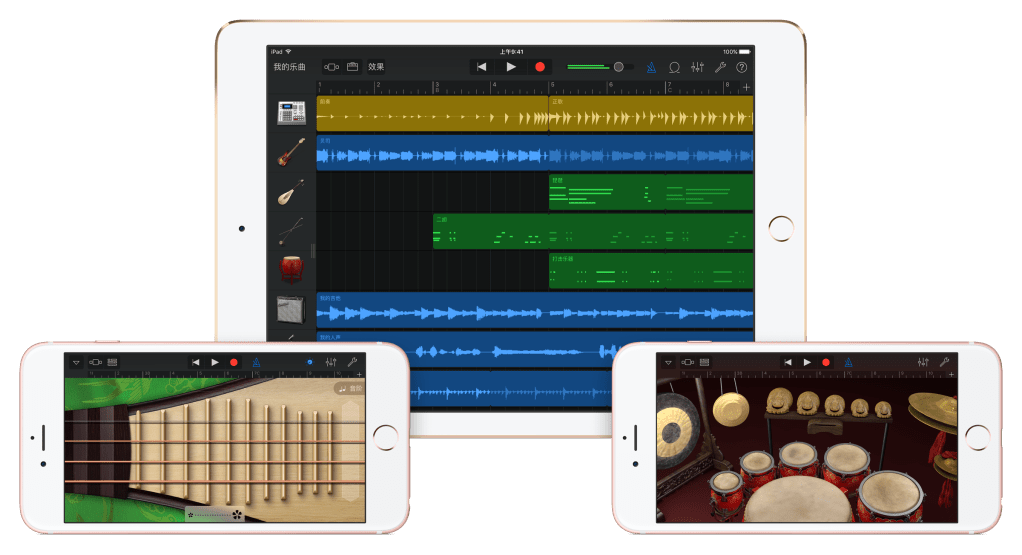
Task: Play the song on iPad
Action: tap(511, 67)
